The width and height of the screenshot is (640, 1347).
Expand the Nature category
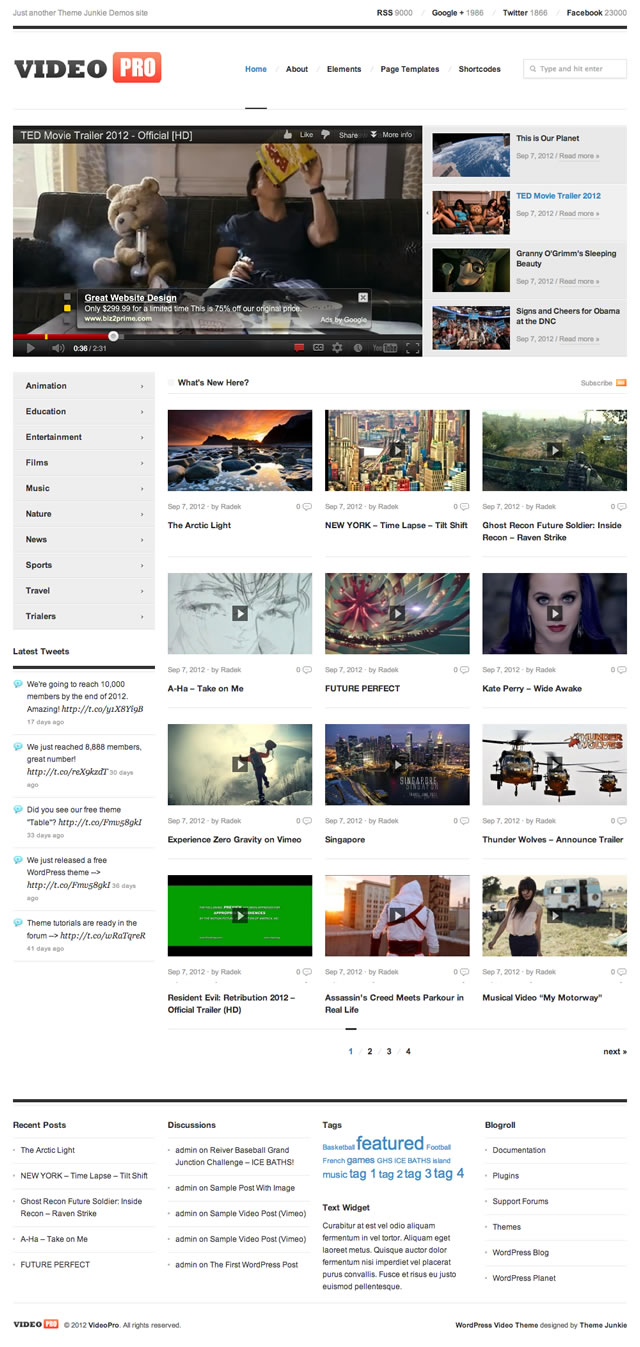pos(84,514)
